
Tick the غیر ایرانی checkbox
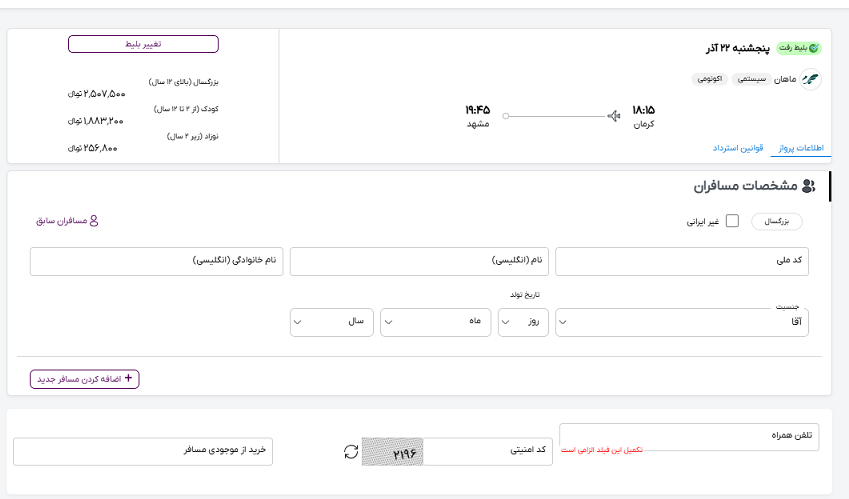[732, 221]
